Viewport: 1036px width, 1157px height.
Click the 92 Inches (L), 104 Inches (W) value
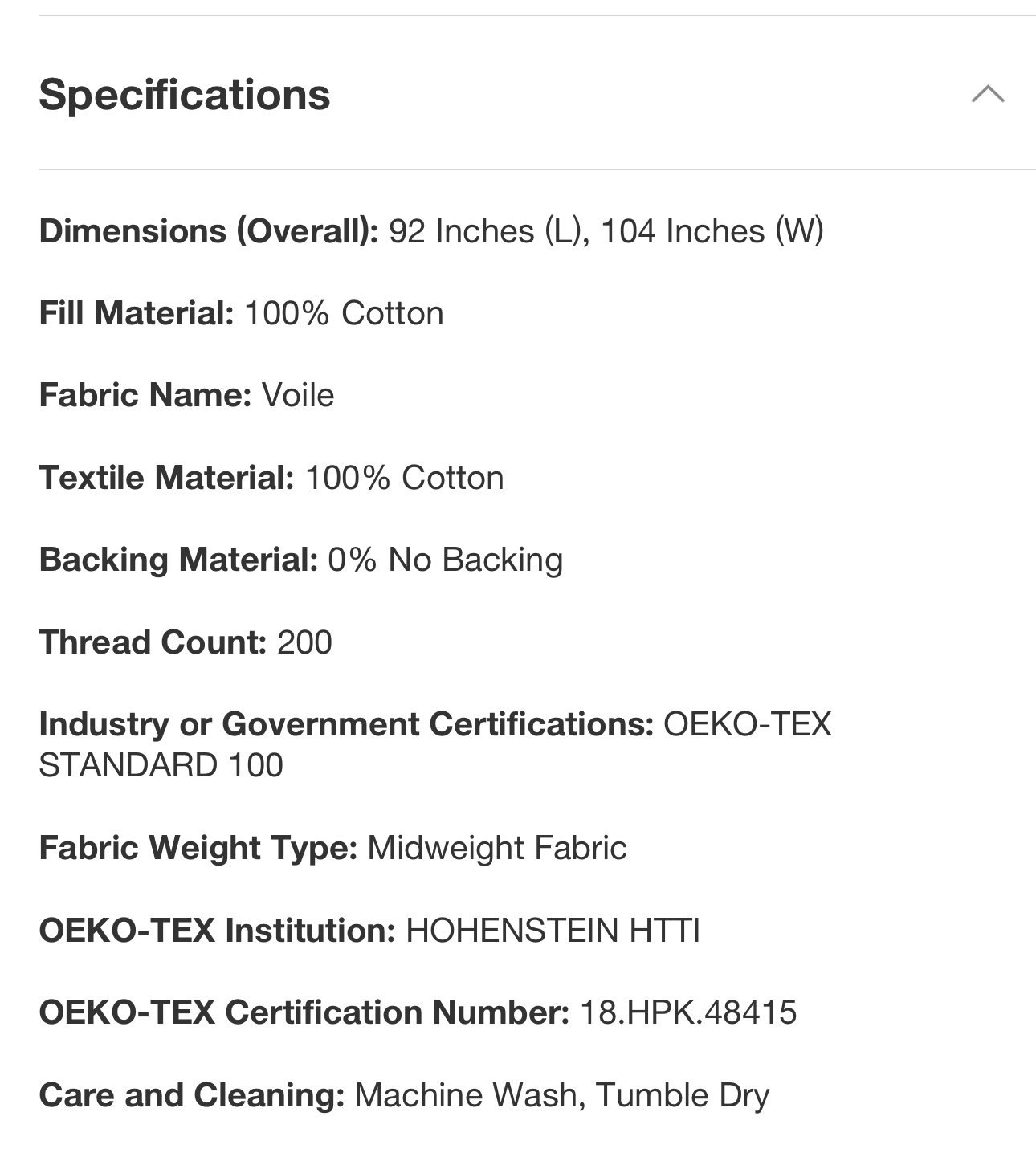click(606, 231)
